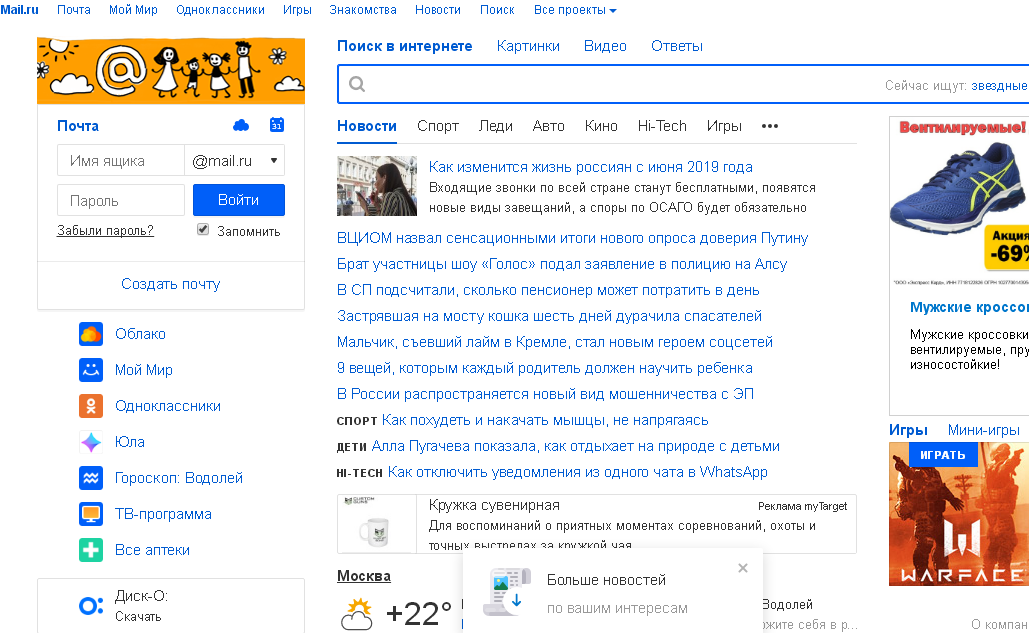1029x633 pixels.
Task: Click the Юла star icon
Action: pyautogui.click(x=91, y=442)
